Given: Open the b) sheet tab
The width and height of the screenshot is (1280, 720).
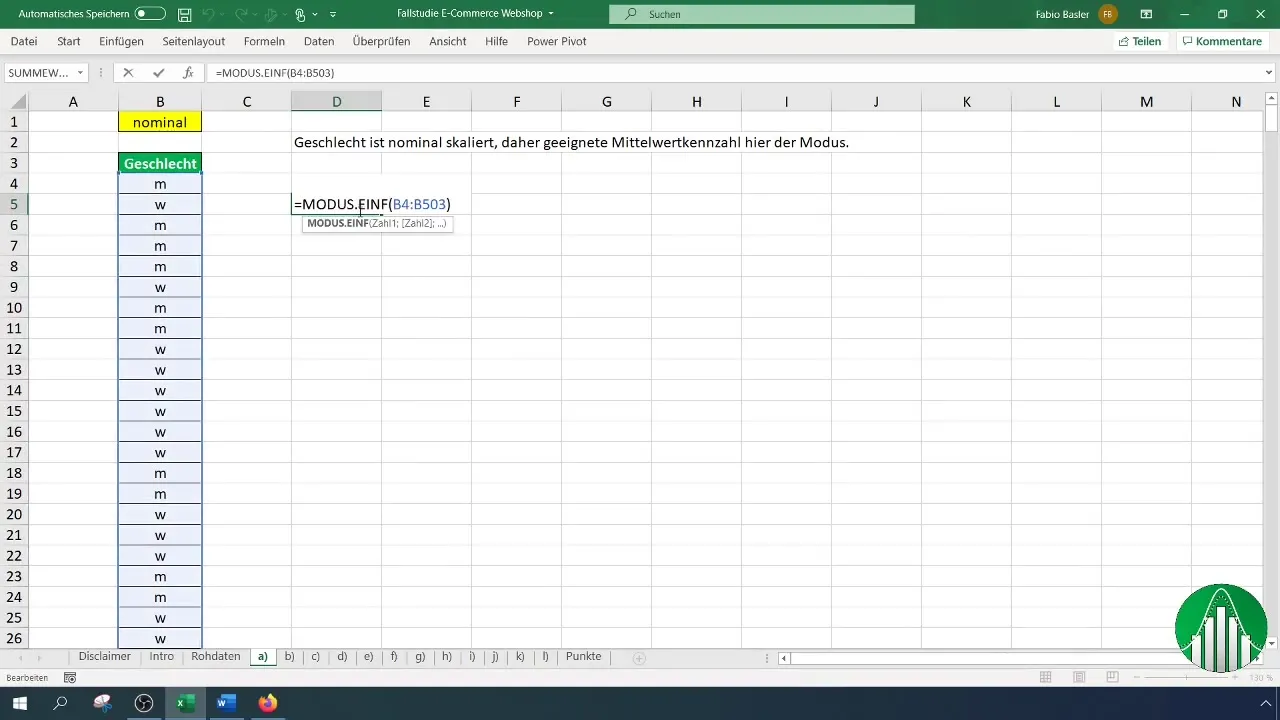Looking at the screenshot, I should [x=290, y=656].
